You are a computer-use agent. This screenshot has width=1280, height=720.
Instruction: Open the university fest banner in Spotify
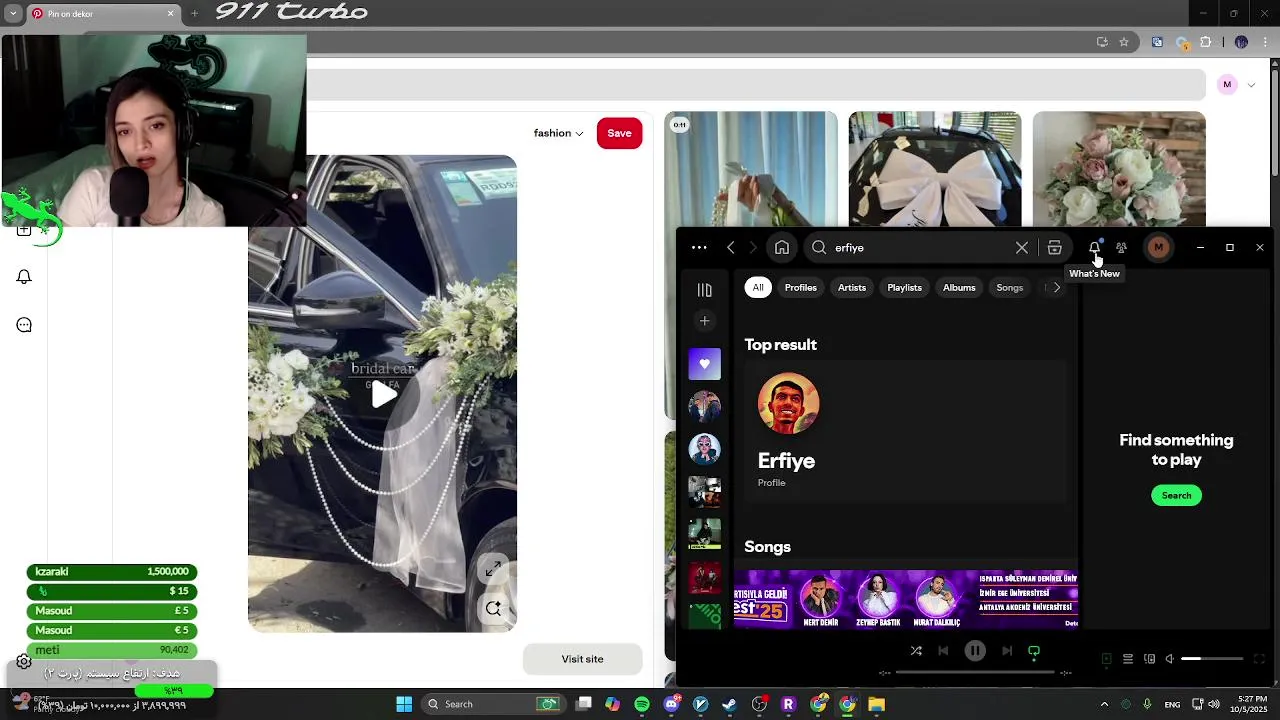click(x=906, y=599)
